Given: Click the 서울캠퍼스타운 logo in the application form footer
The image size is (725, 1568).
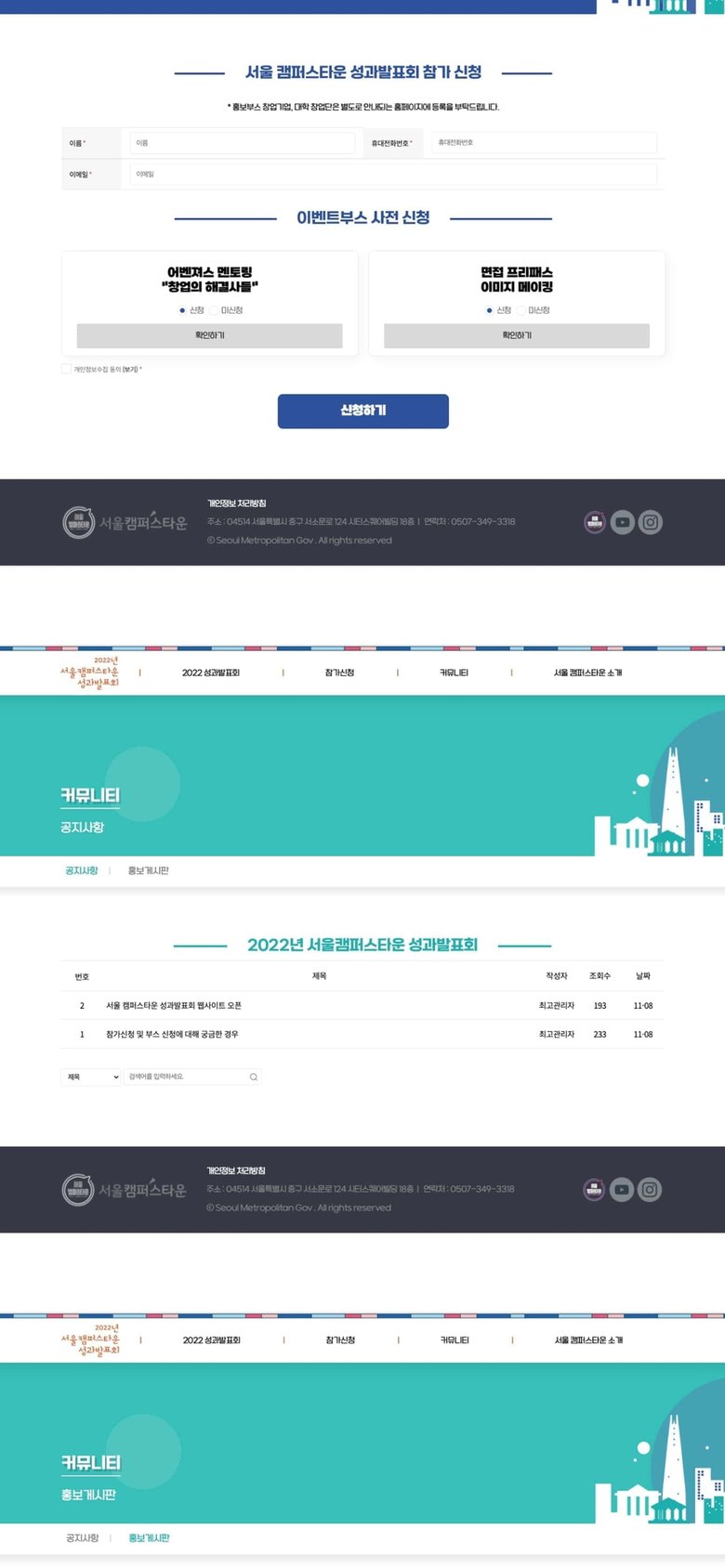Looking at the screenshot, I should coord(125,523).
